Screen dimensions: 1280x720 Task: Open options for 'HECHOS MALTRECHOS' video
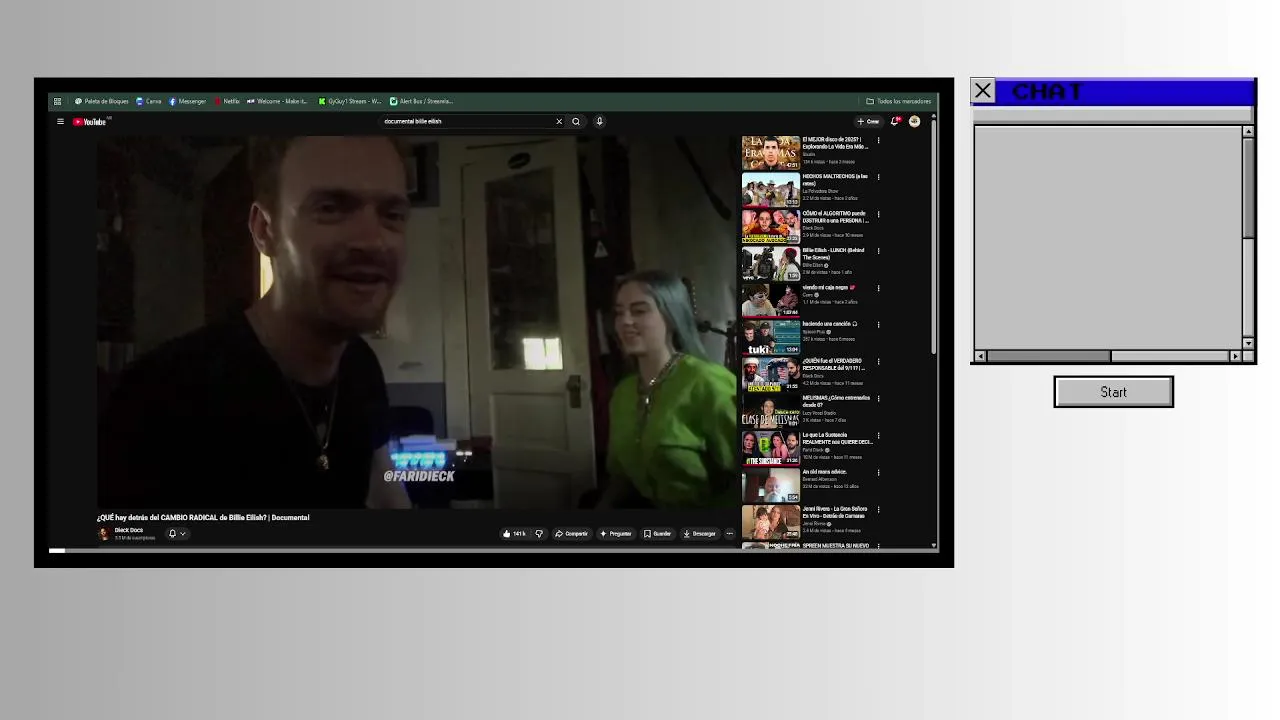pos(878,177)
